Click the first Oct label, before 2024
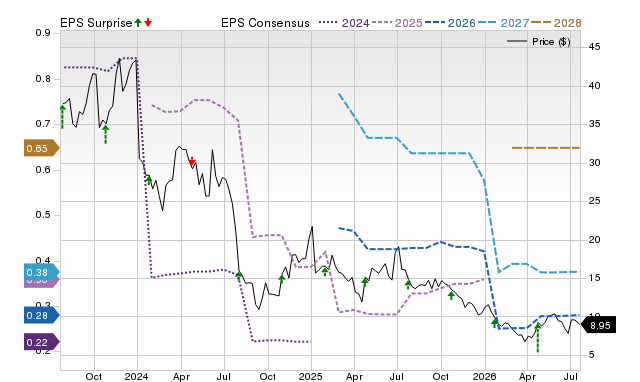 click(x=94, y=376)
